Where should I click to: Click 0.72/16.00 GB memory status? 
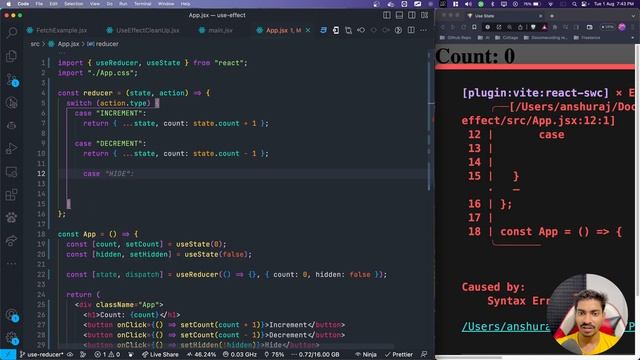click(x=316, y=354)
